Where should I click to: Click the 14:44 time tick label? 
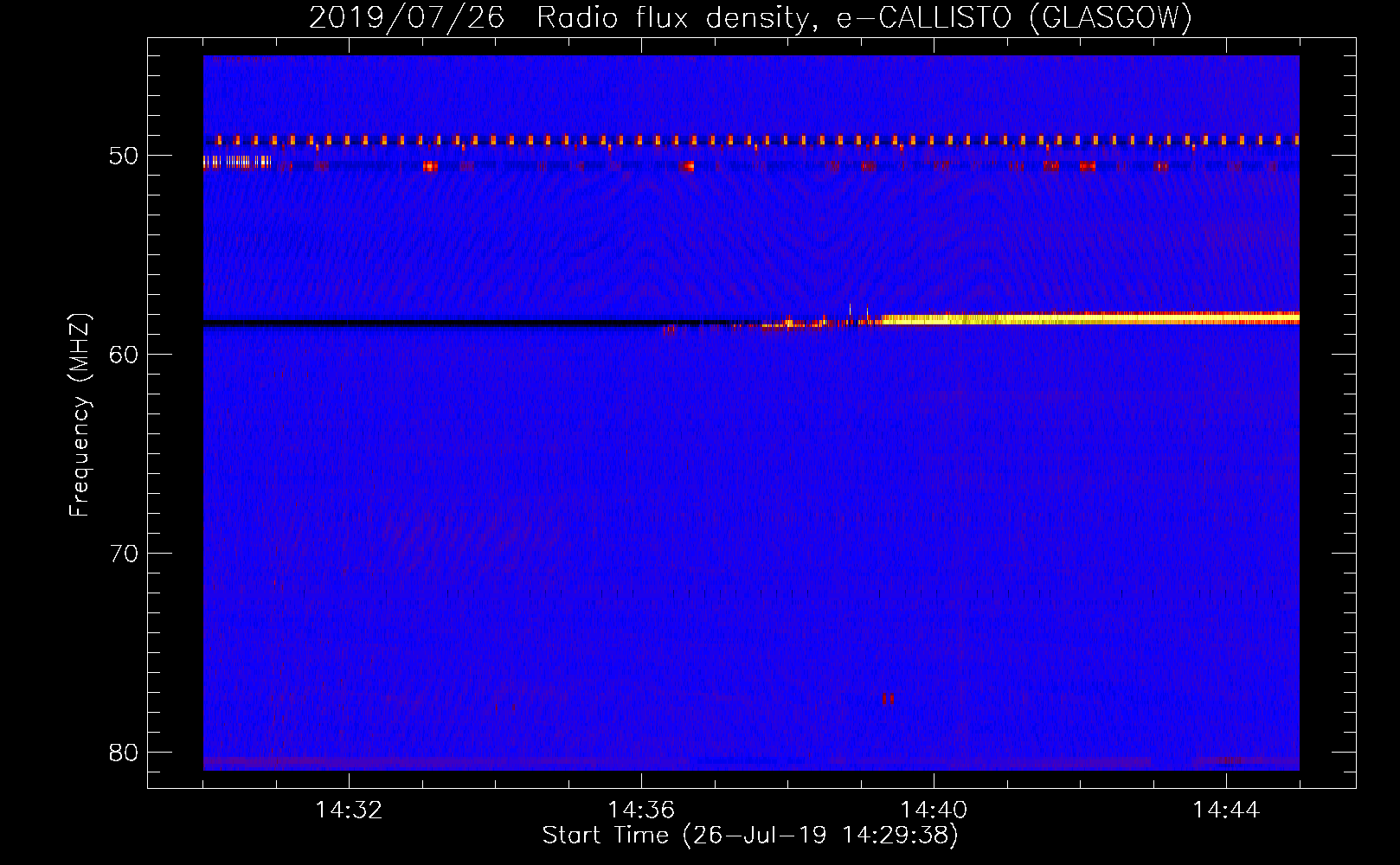pyautogui.click(x=1226, y=811)
